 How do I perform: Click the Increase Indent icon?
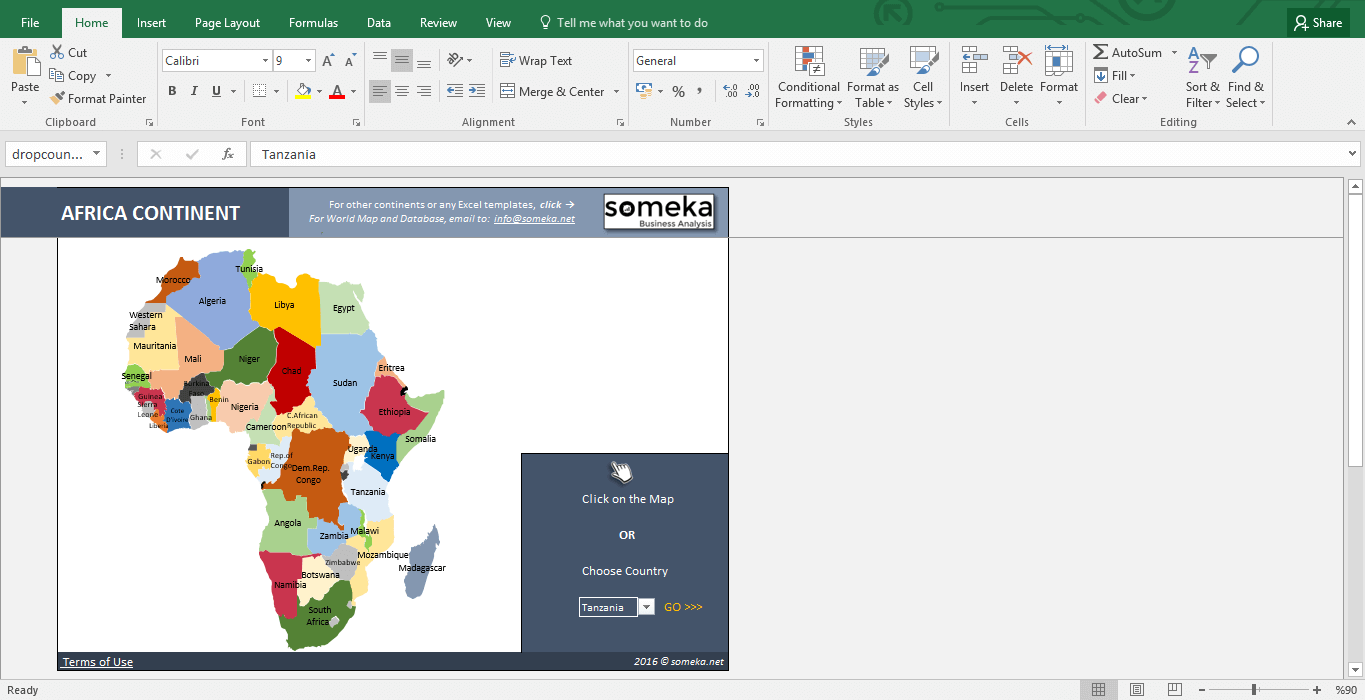[x=479, y=91]
